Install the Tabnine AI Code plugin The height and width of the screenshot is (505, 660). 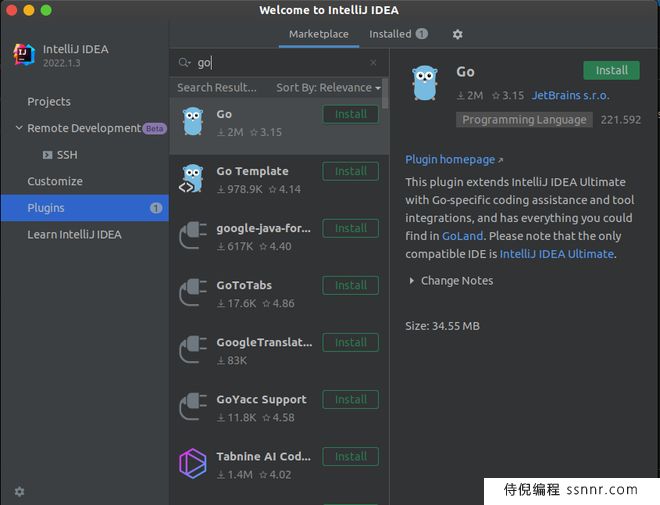tap(351, 457)
